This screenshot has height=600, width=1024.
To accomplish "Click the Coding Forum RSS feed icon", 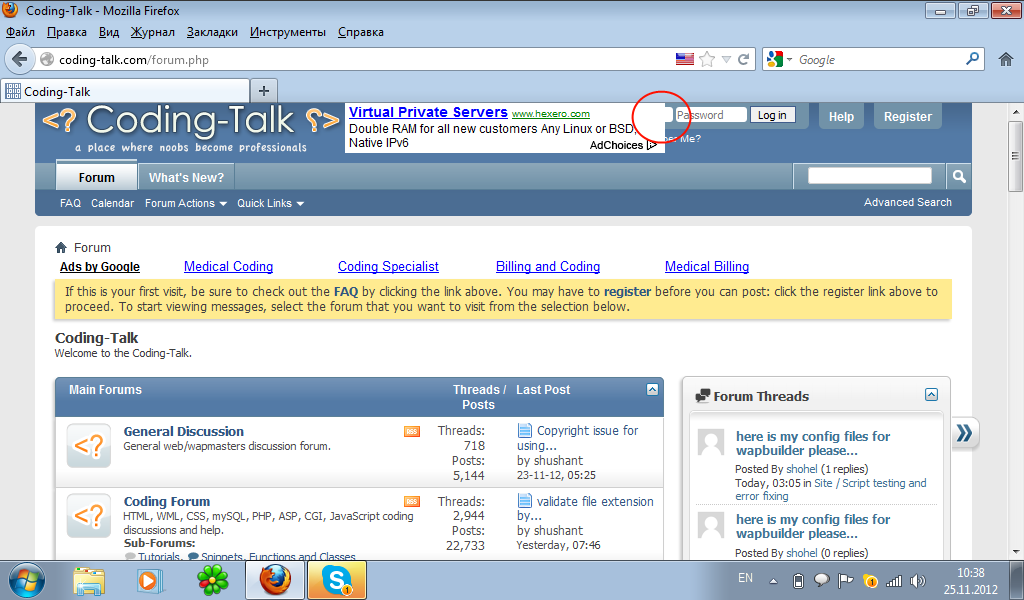I will pos(412,502).
